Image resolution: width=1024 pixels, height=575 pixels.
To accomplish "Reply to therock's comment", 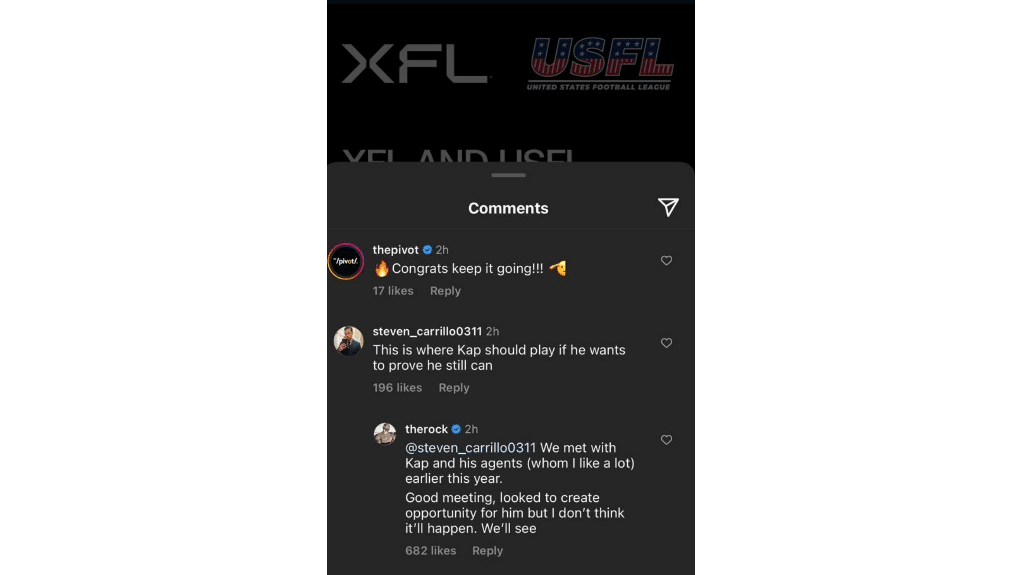I will 487,550.
